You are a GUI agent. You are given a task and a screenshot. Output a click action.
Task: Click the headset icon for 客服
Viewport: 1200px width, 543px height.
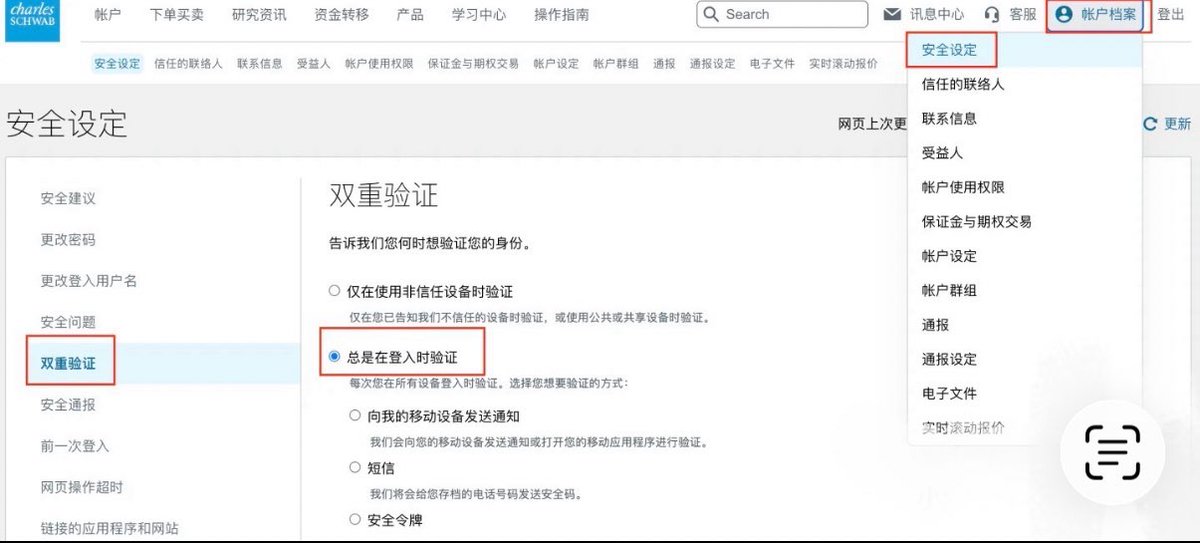[992, 15]
